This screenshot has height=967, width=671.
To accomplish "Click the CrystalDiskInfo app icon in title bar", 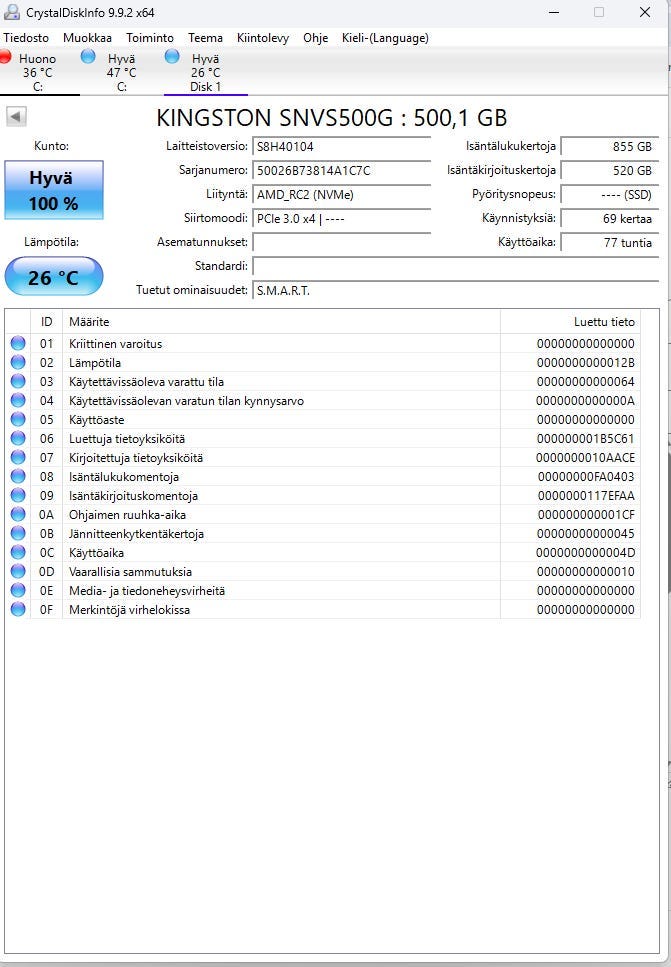I will click(x=11, y=12).
